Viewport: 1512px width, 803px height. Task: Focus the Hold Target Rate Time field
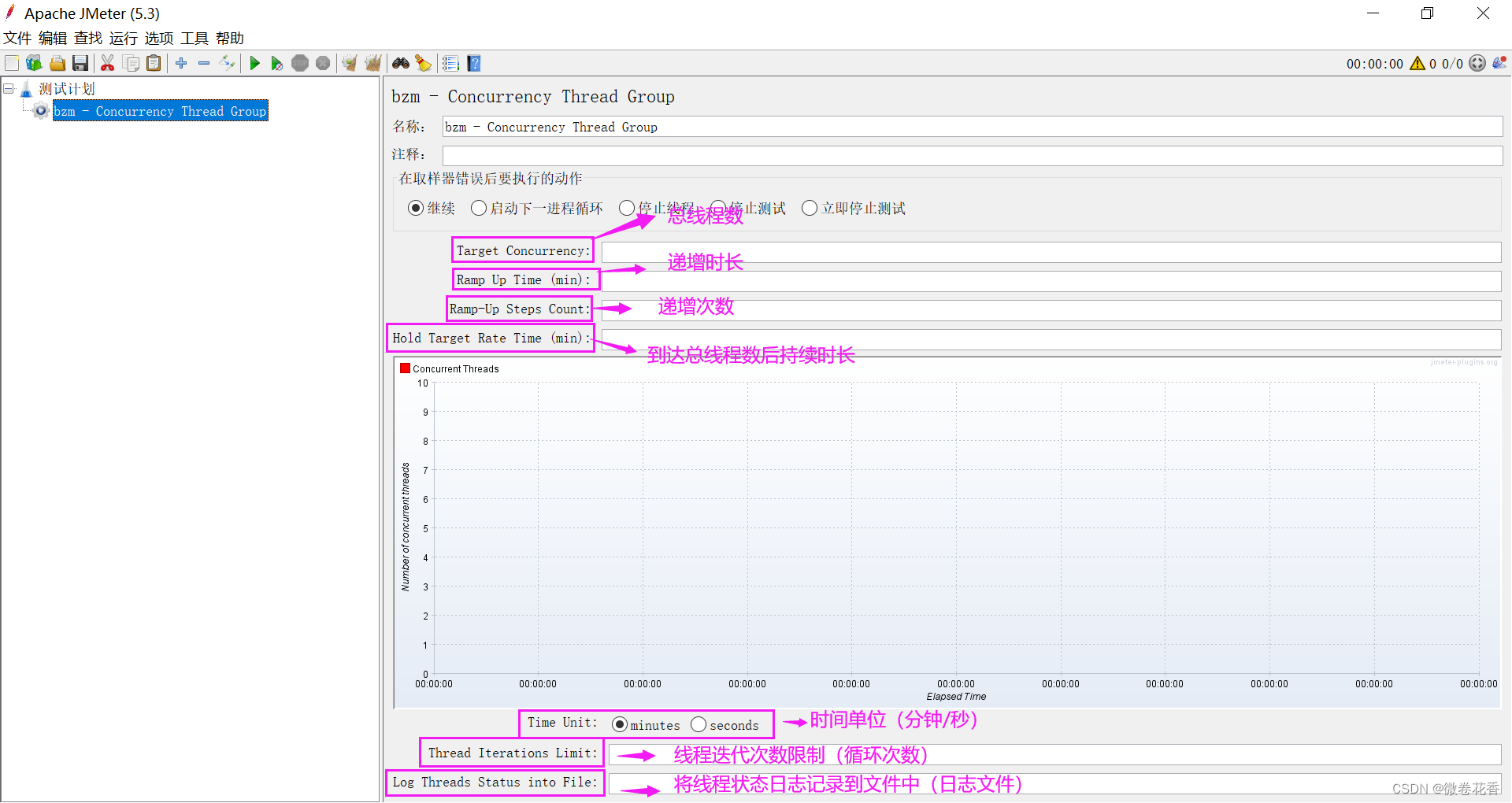tap(1051, 339)
